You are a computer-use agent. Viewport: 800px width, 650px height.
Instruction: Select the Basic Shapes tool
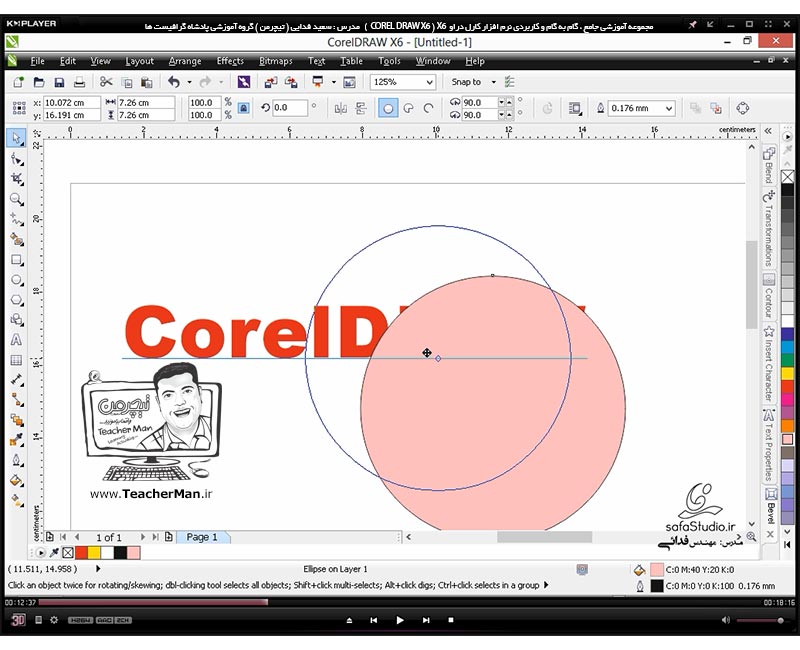[17, 320]
